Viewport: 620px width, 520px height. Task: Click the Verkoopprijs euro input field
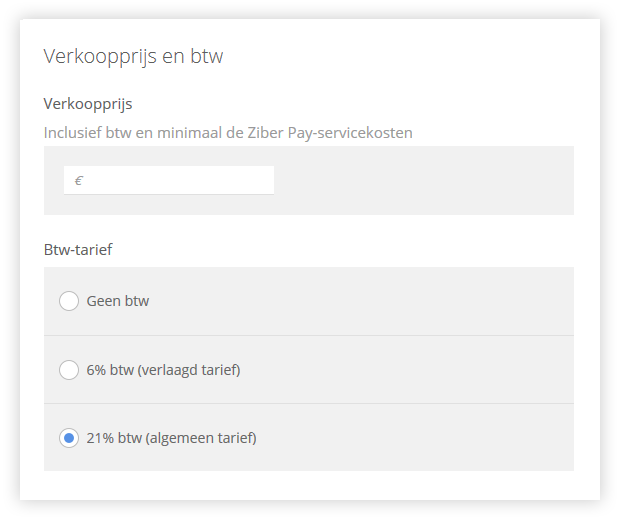coord(169,180)
